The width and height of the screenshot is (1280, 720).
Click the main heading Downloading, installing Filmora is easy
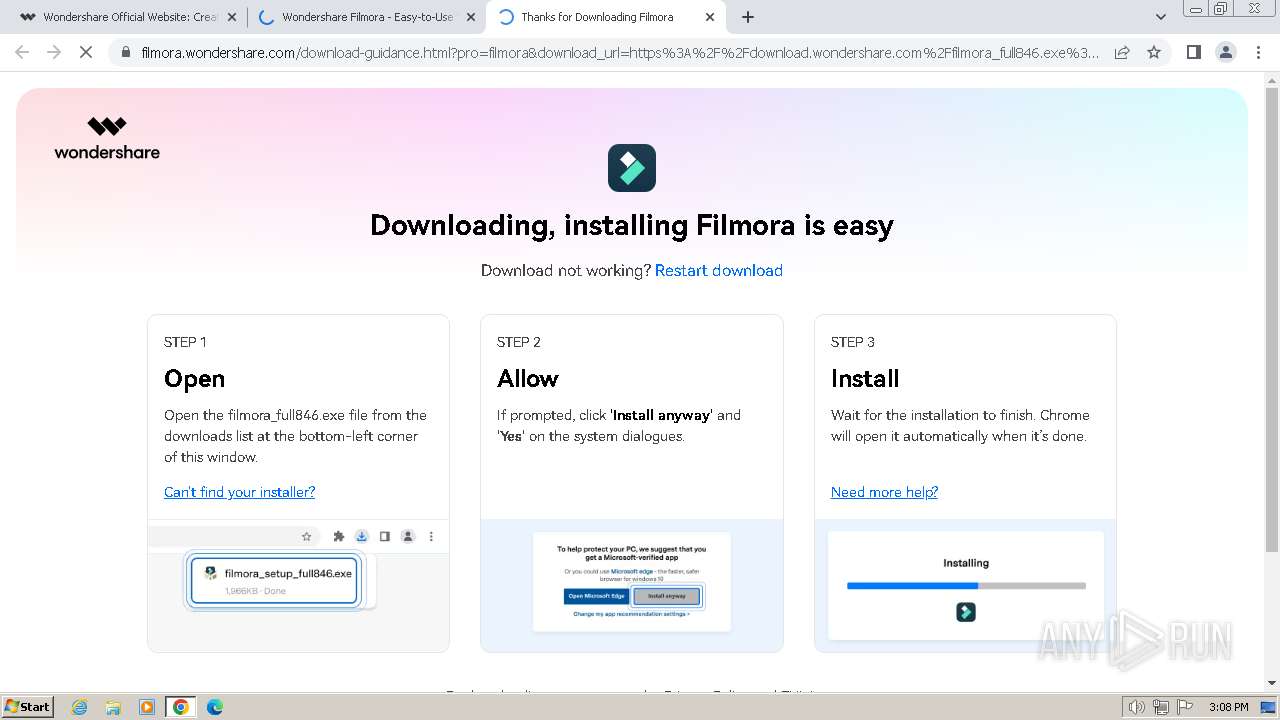632,225
